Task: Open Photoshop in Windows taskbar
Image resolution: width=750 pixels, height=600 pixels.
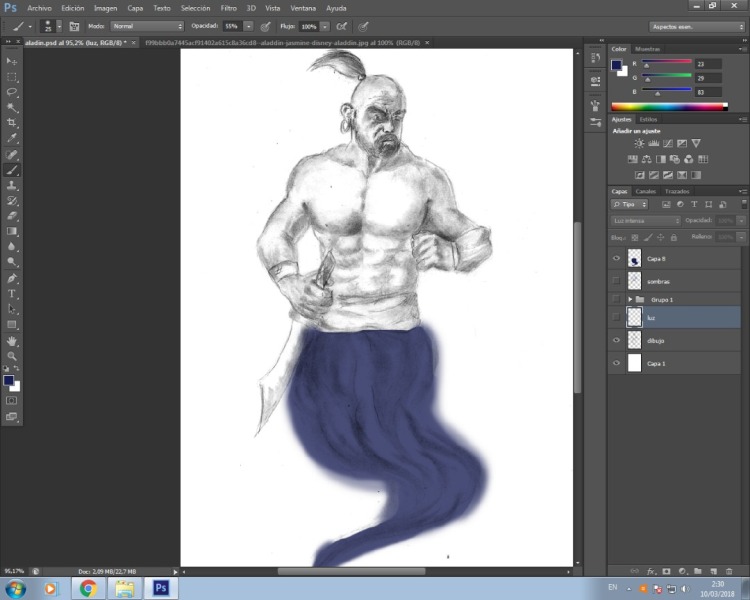Action: click(161, 588)
